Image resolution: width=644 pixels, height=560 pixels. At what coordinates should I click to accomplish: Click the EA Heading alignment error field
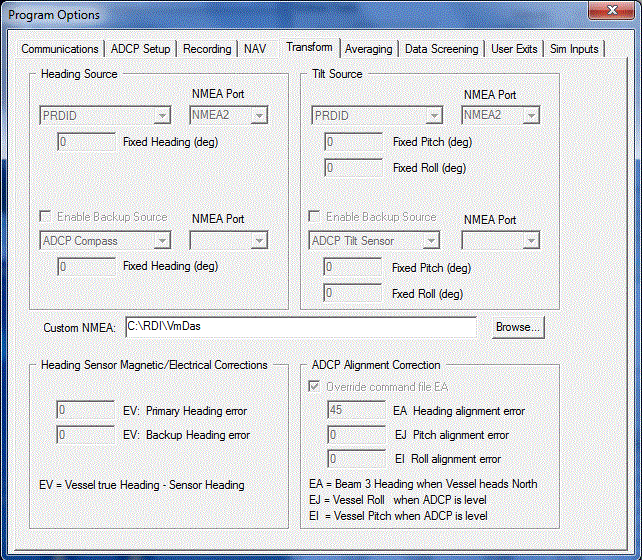pos(355,410)
